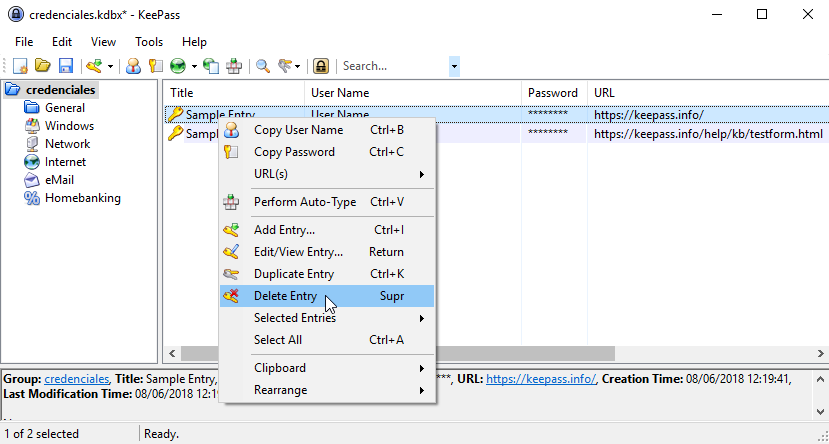Click the Open database folder icon

coord(42,66)
